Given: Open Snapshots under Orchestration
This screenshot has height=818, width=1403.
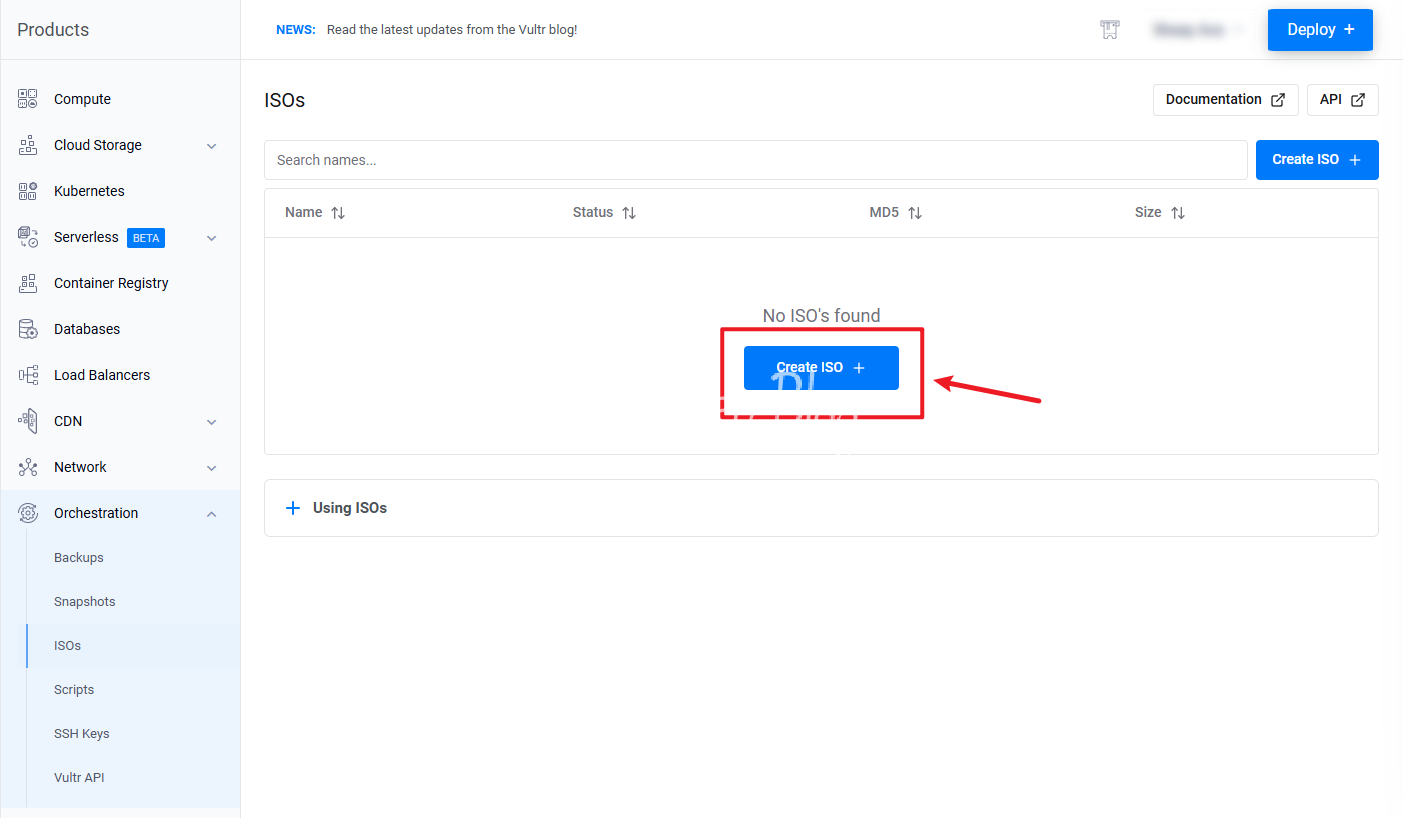Looking at the screenshot, I should pos(85,602).
